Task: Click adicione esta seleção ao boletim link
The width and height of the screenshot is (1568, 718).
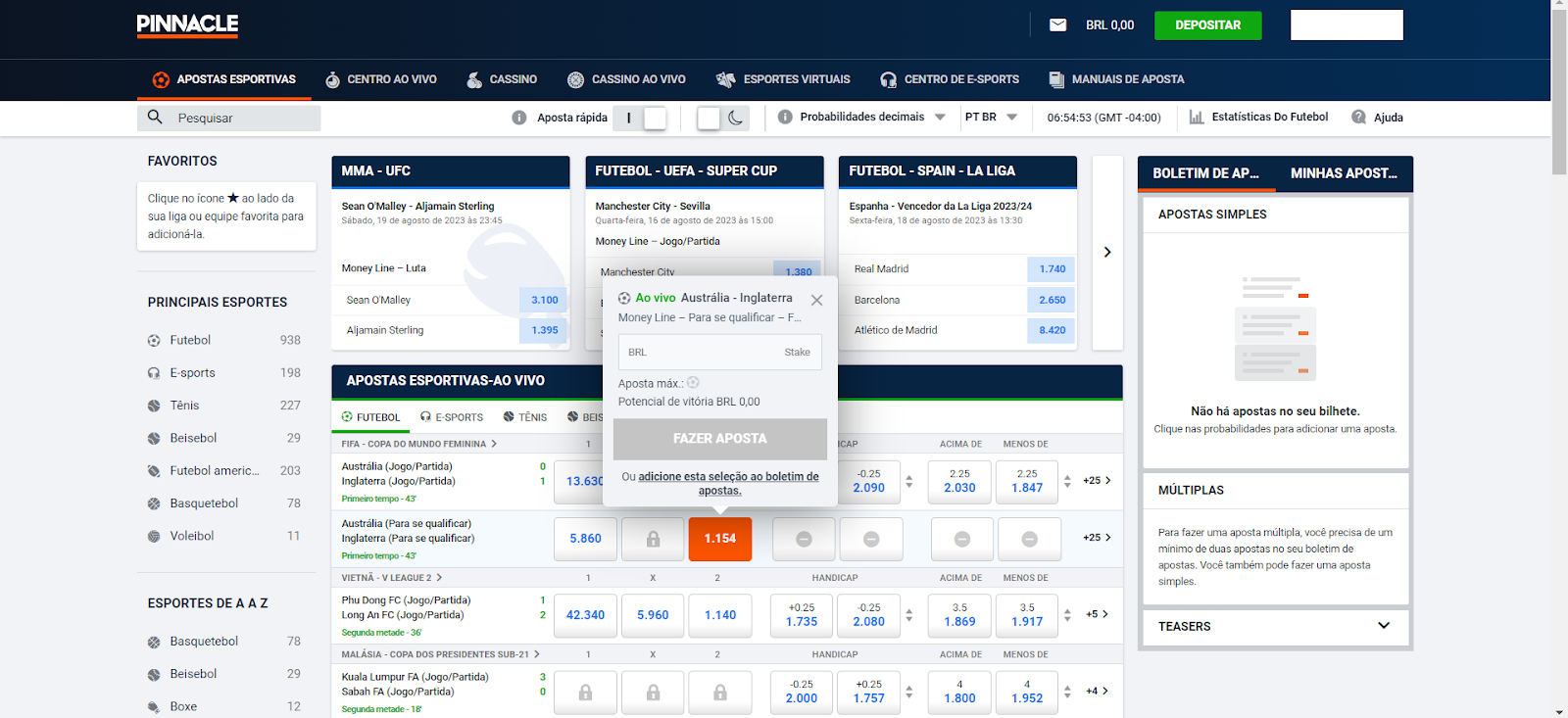Action: (729, 484)
